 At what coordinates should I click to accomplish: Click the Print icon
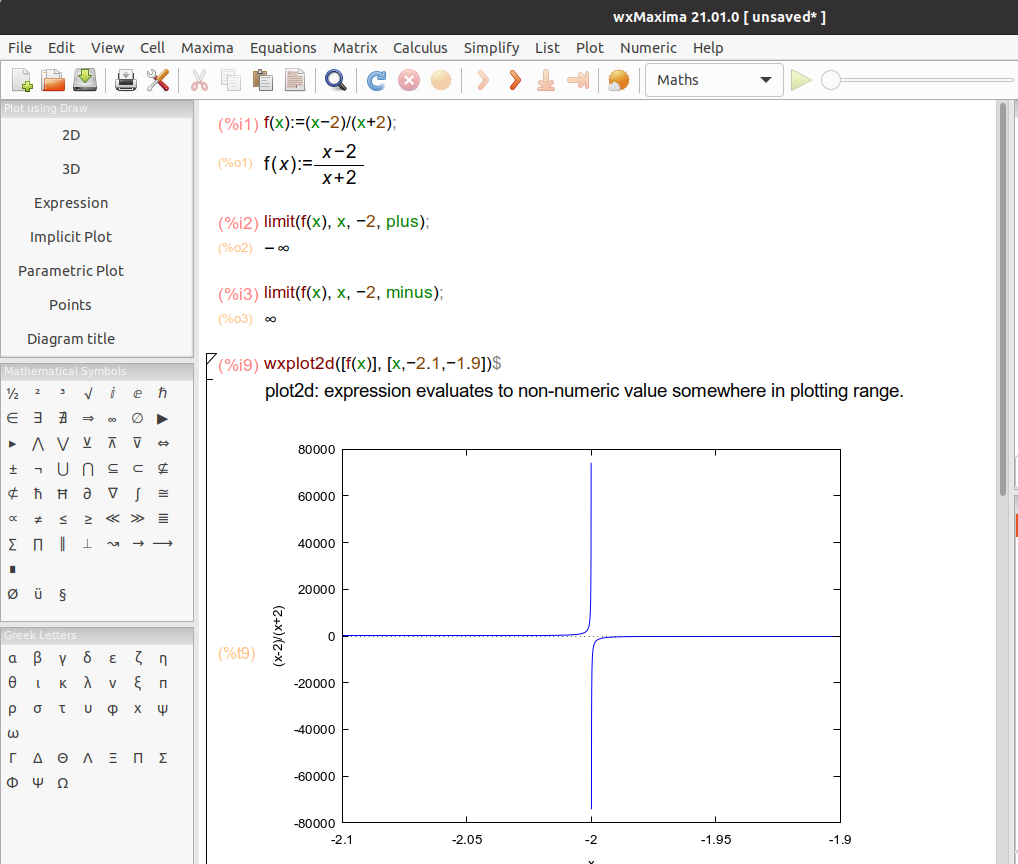coord(125,80)
